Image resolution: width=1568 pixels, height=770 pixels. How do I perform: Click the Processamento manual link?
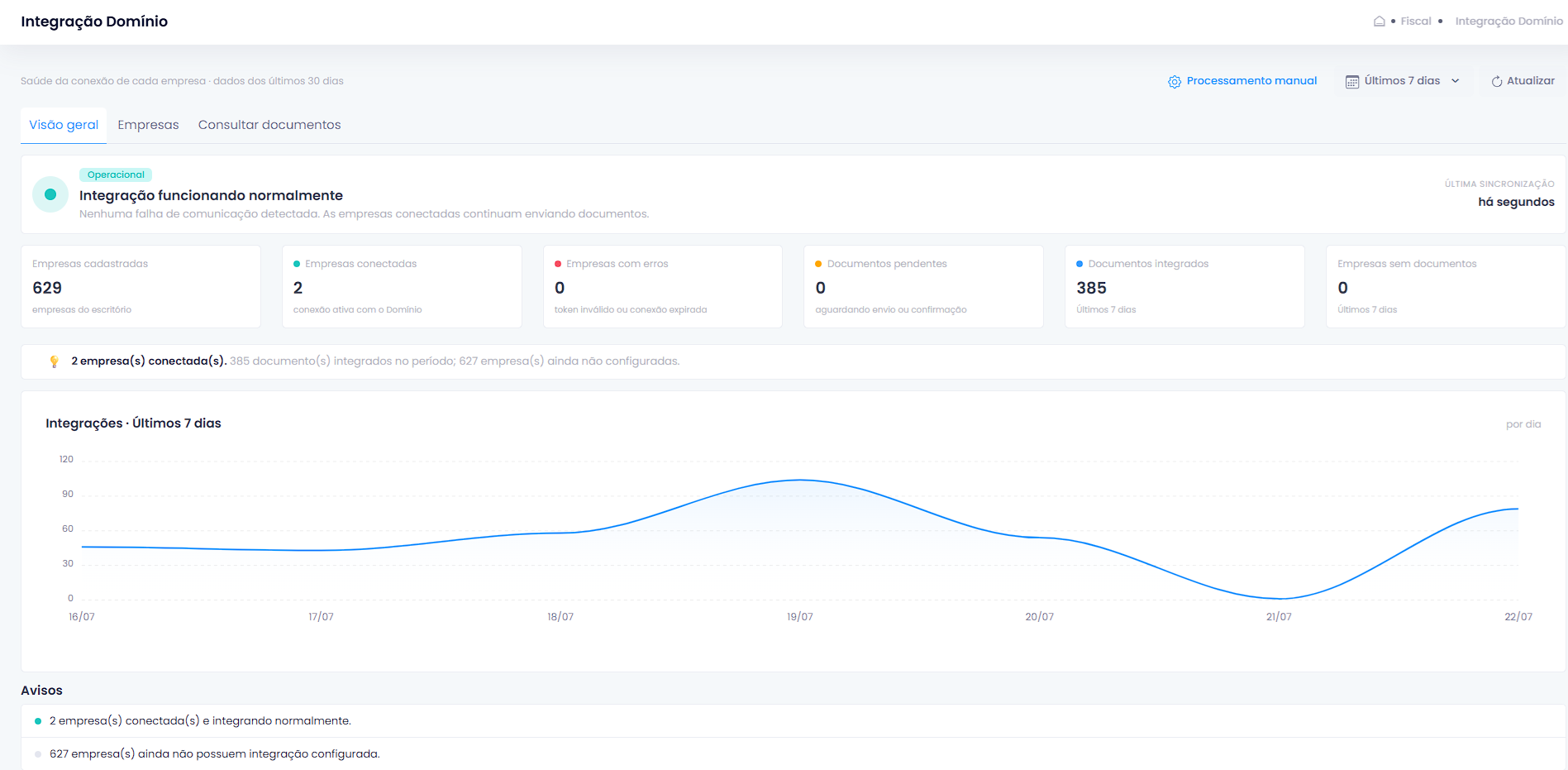1242,81
